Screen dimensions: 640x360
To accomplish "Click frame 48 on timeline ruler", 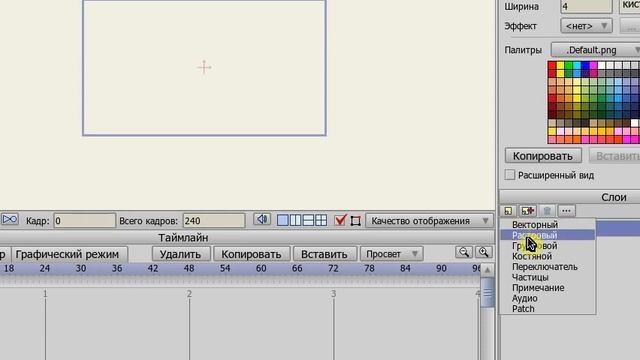I will [189, 269].
